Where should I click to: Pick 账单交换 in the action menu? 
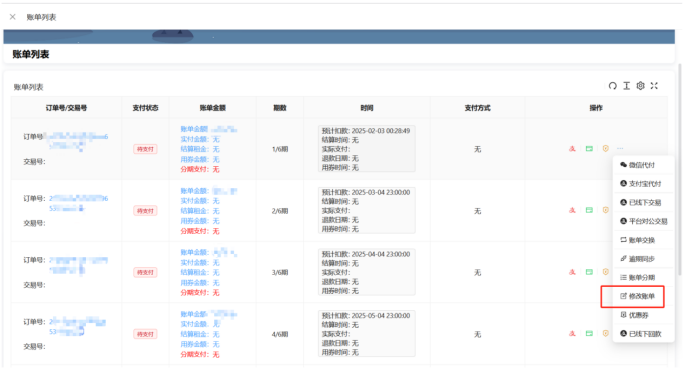coord(643,240)
